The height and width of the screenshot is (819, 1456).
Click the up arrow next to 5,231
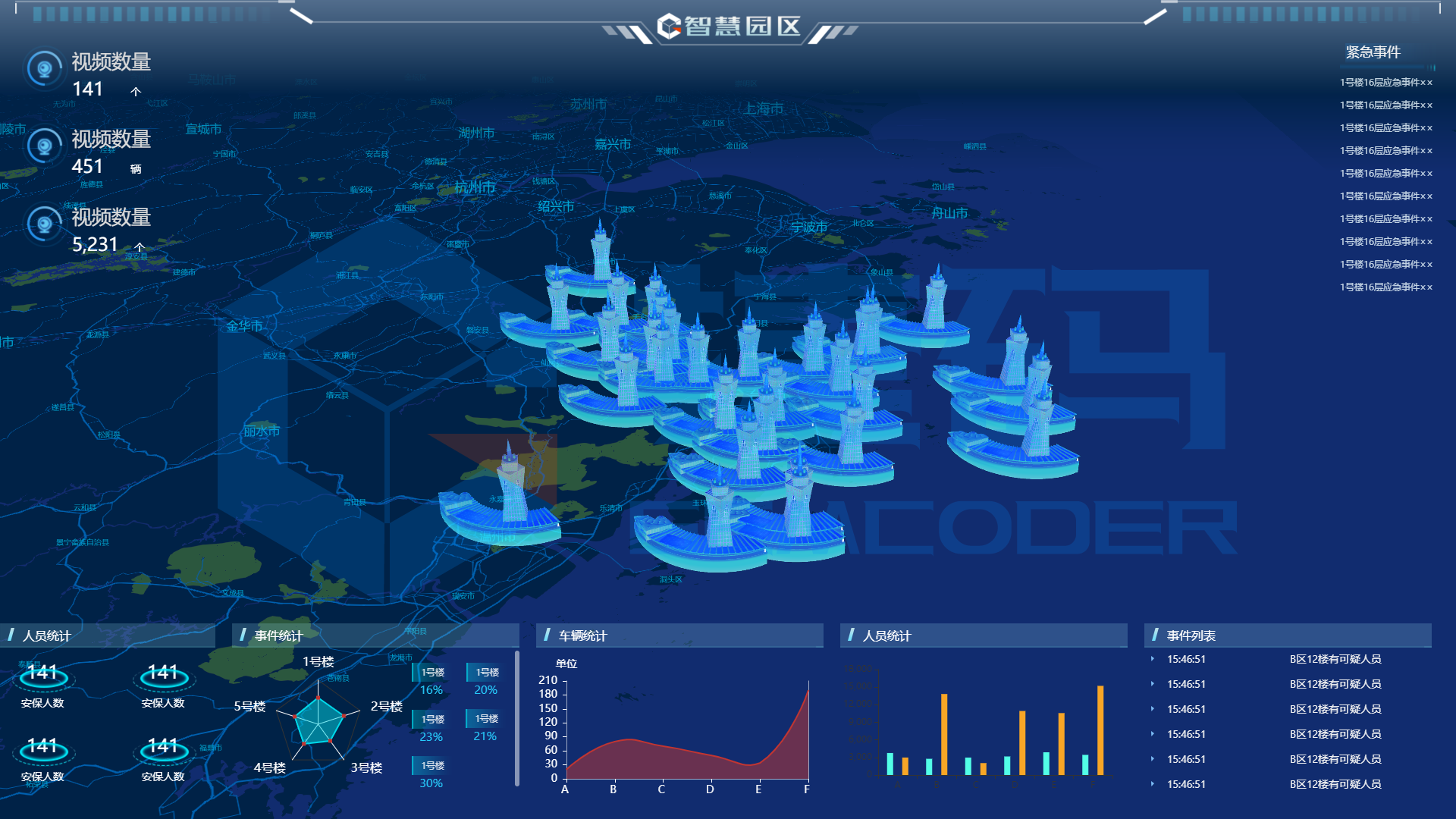140,247
